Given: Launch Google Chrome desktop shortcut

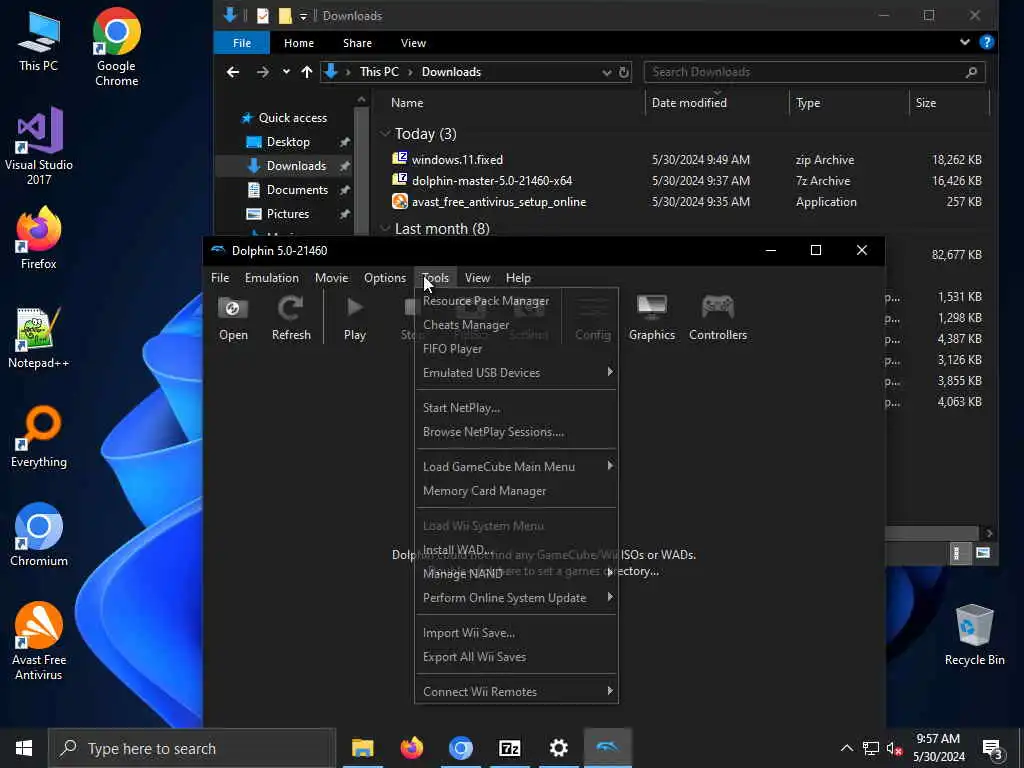Looking at the screenshot, I should [x=116, y=47].
